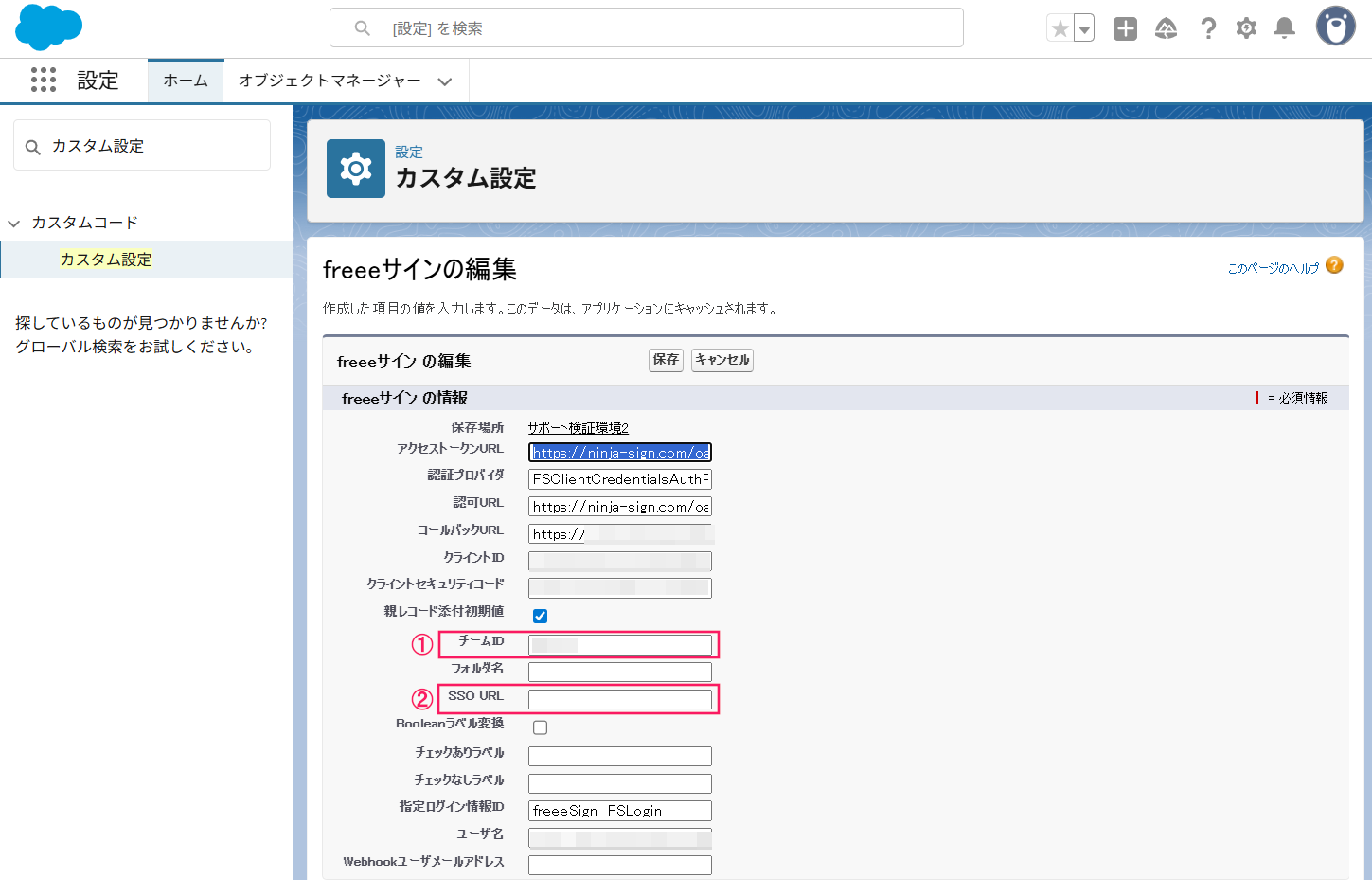Open the App Launcher dots grid
Image resolution: width=1372 pixels, height=880 pixels.
(x=44, y=80)
